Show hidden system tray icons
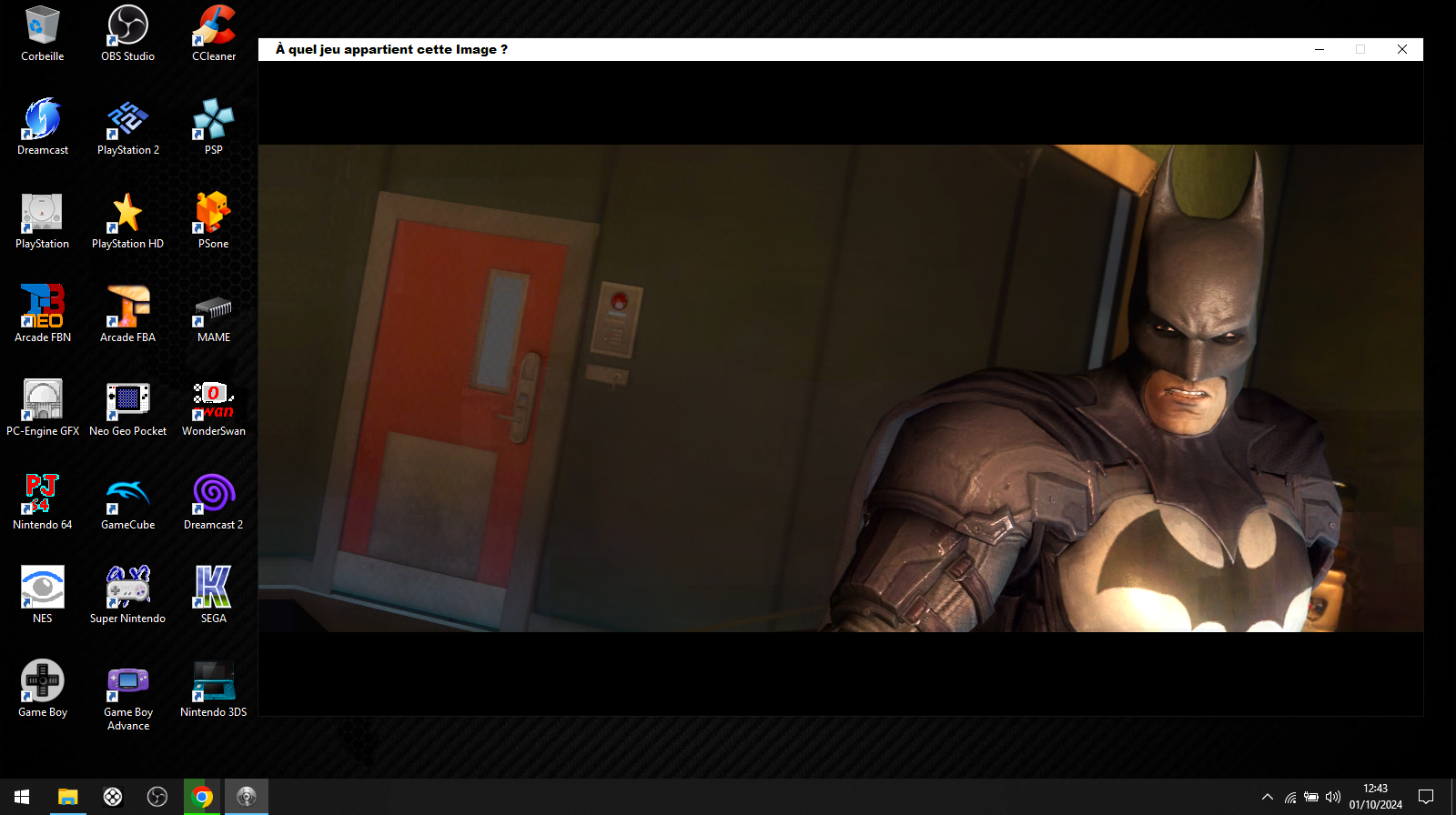Screen dimensions: 1456x815 click(1268, 797)
